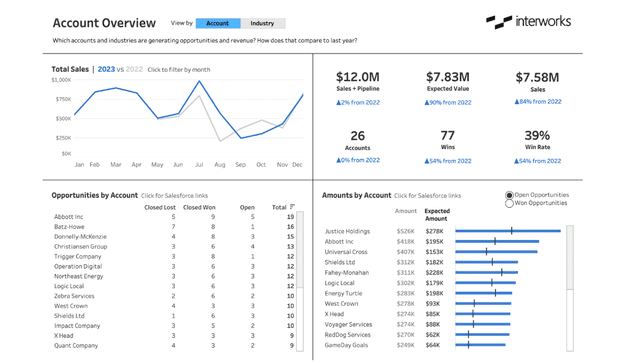This screenshot has width=640, height=363.
Task: Click Jul peak on the 2023 sales line
Action: click(199, 81)
